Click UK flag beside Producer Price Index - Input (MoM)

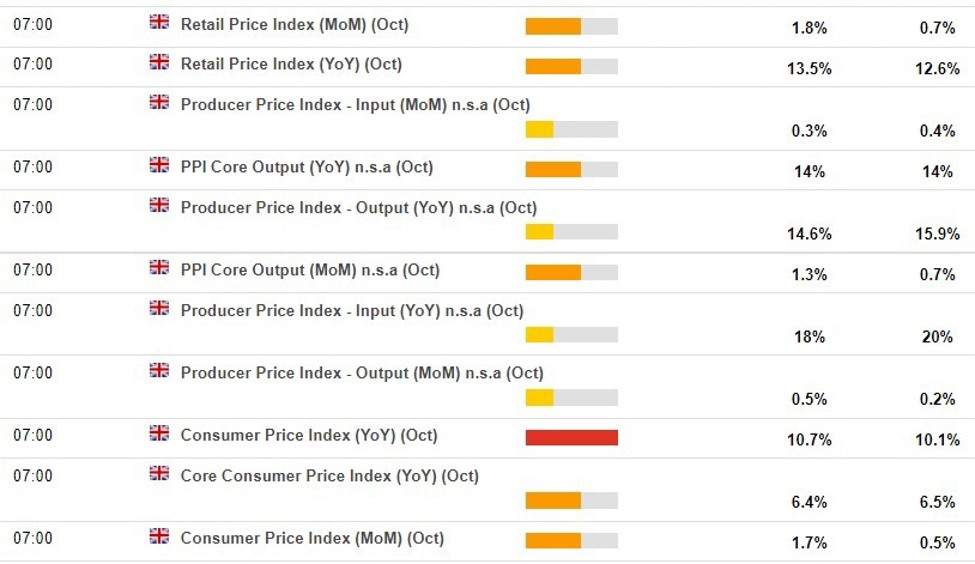point(159,103)
